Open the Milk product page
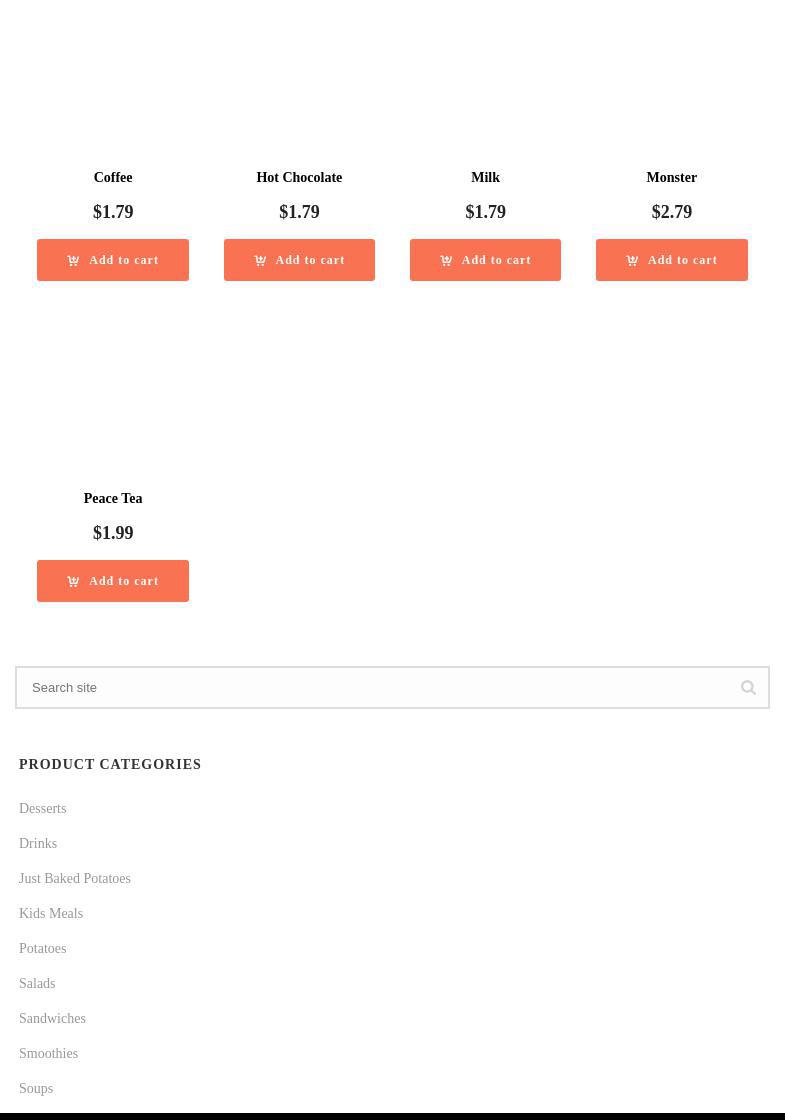The width and height of the screenshot is (785, 1120). [x=485, y=178]
